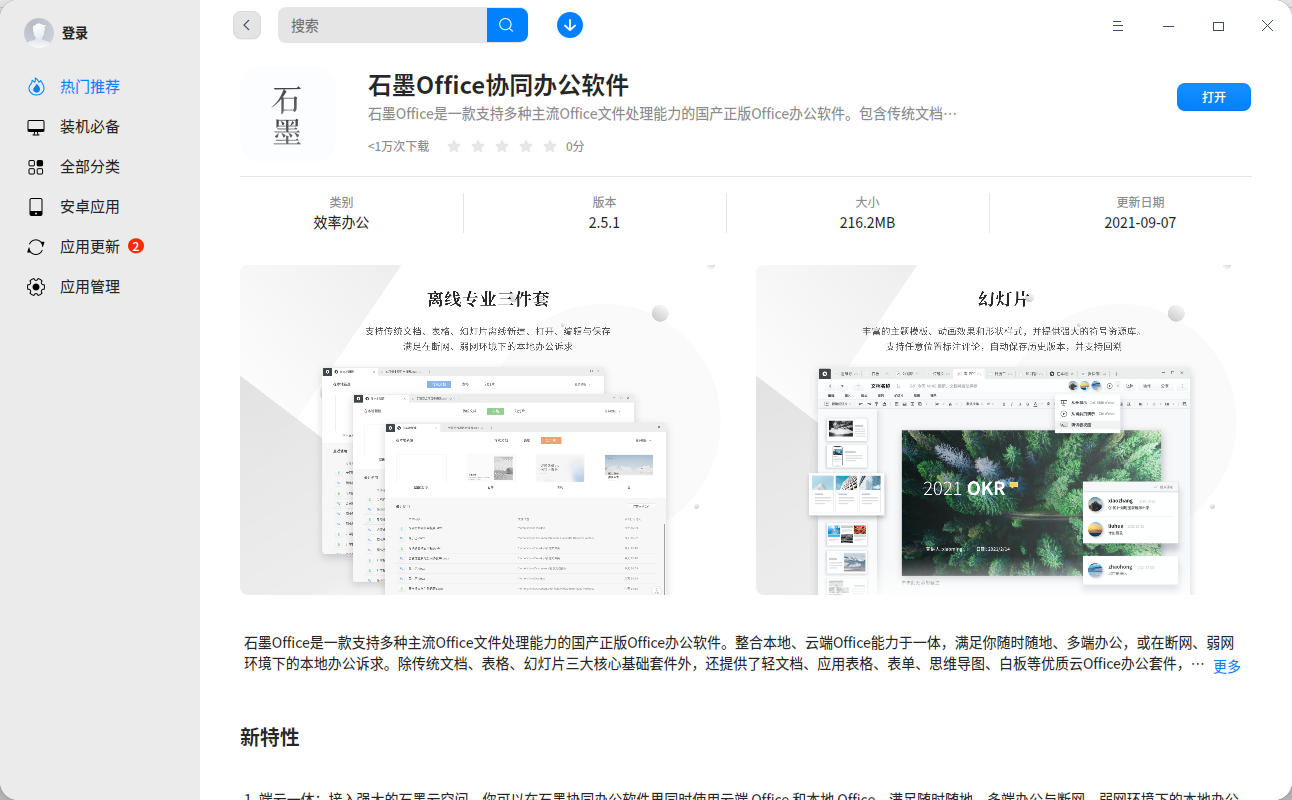Viewport: 1292px width, 800px height.
Task: Rate the app four stars
Action: (x=526, y=146)
